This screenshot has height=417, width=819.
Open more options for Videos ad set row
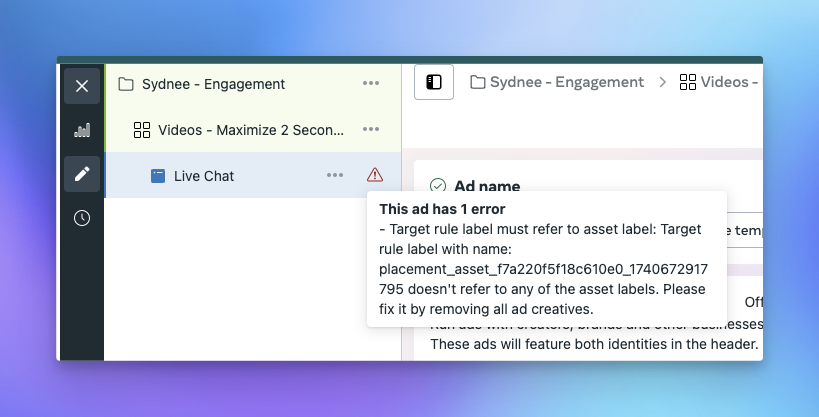coord(371,129)
